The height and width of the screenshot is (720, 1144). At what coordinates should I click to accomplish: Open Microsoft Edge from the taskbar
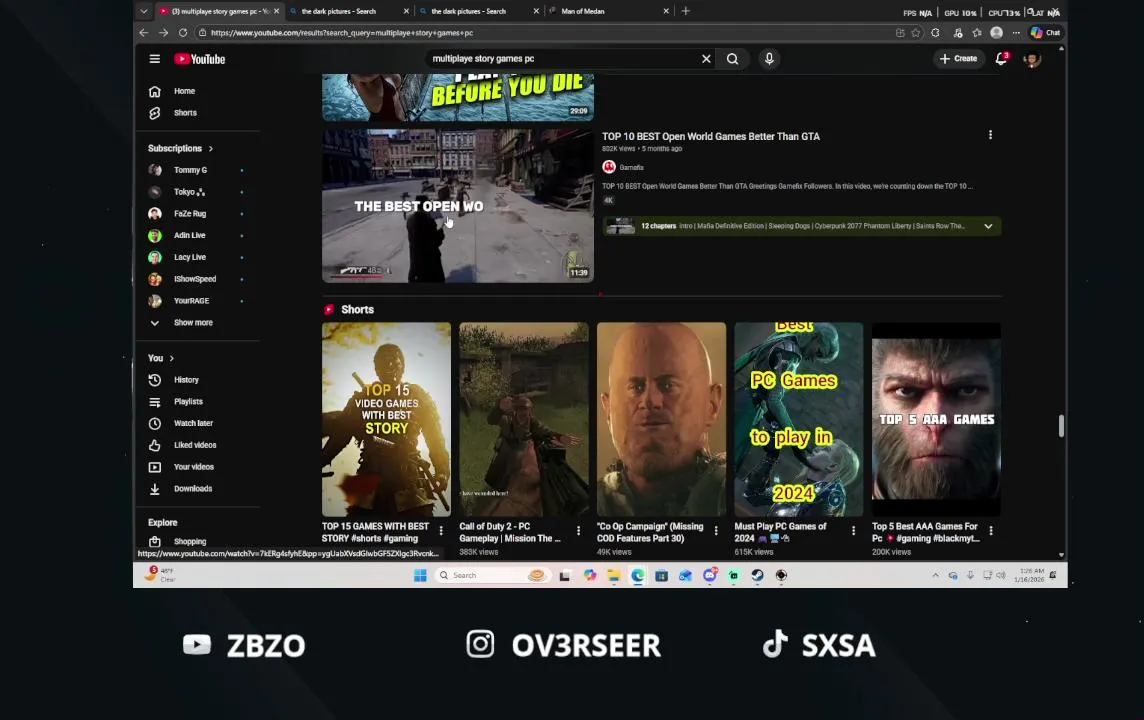[x=638, y=576]
